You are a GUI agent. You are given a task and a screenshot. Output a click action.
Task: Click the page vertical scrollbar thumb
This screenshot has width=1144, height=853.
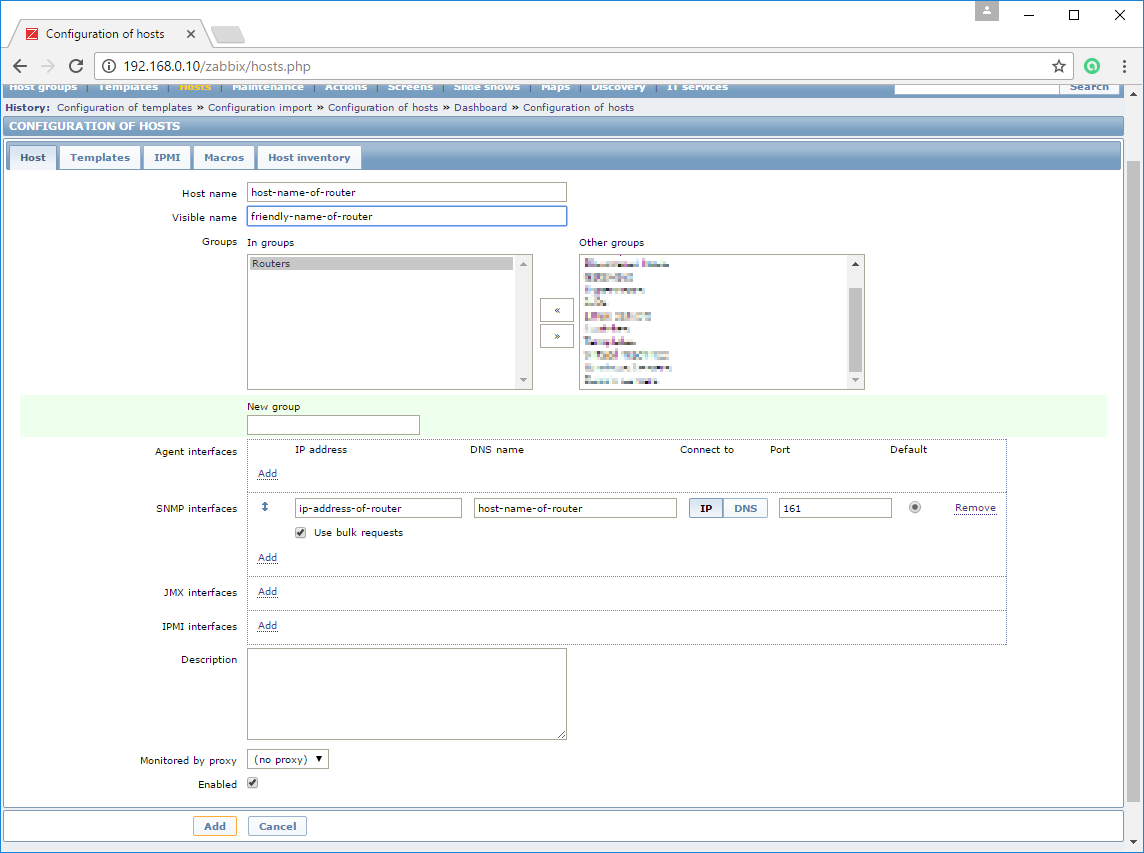tap(1133, 482)
